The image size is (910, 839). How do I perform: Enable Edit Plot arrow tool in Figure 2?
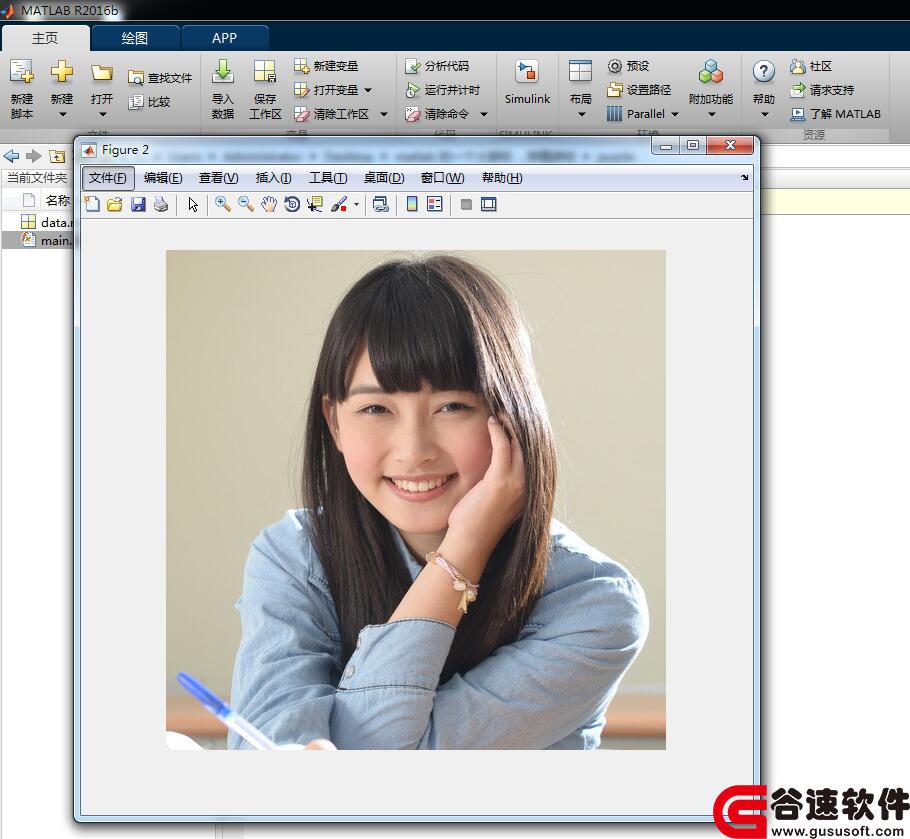[x=193, y=204]
